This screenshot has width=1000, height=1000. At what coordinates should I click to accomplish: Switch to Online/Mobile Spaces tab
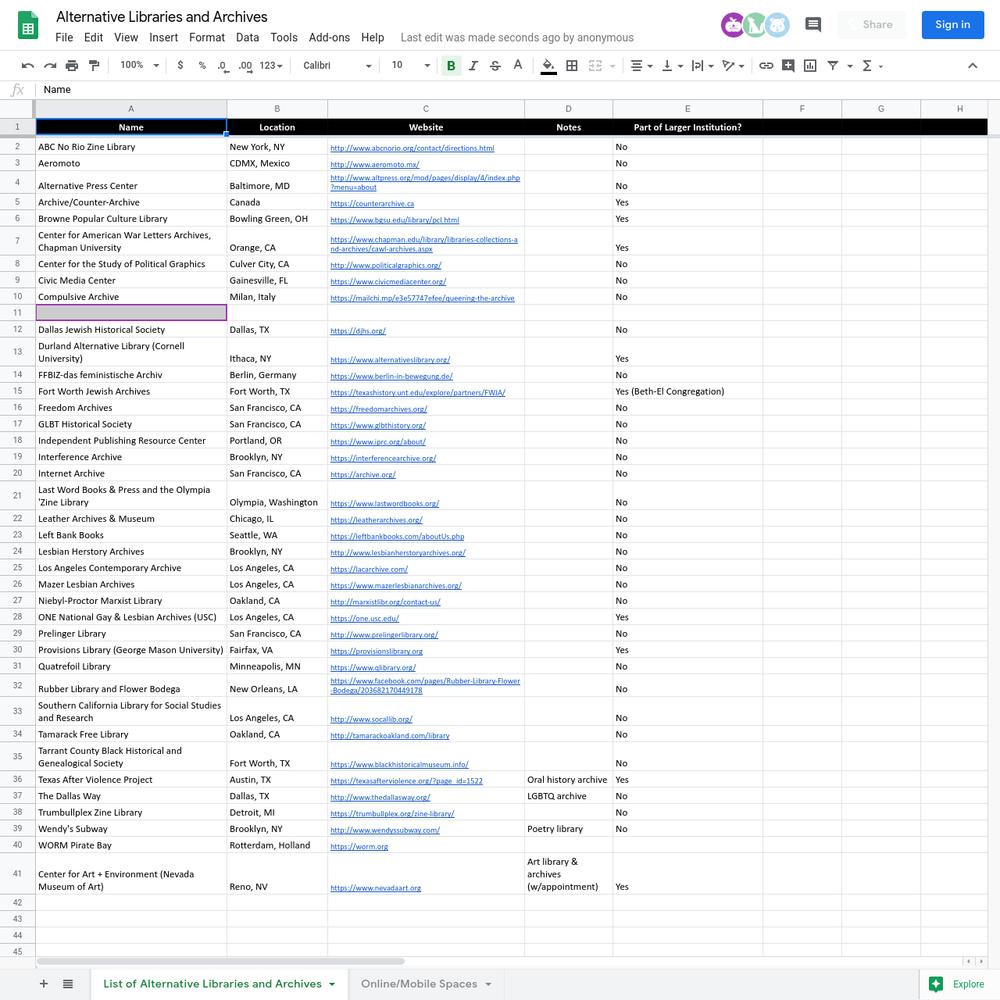419,983
